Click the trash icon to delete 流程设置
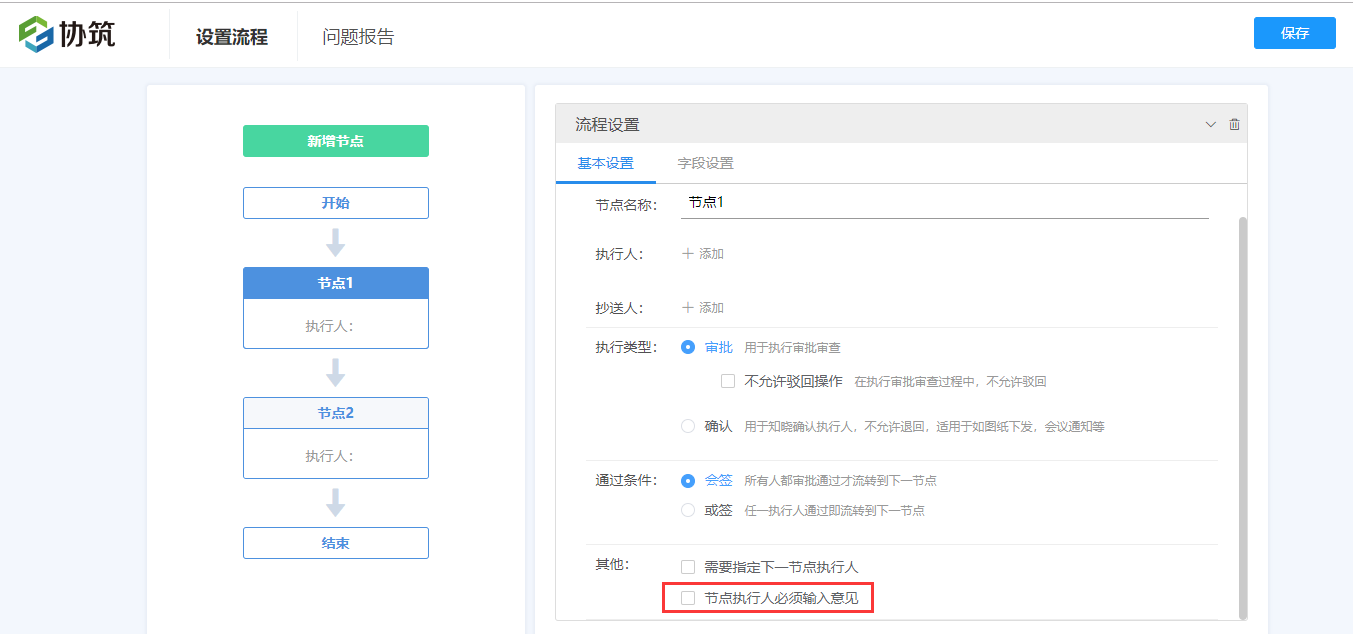The width and height of the screenshot is (1353, 634). 1234,123
